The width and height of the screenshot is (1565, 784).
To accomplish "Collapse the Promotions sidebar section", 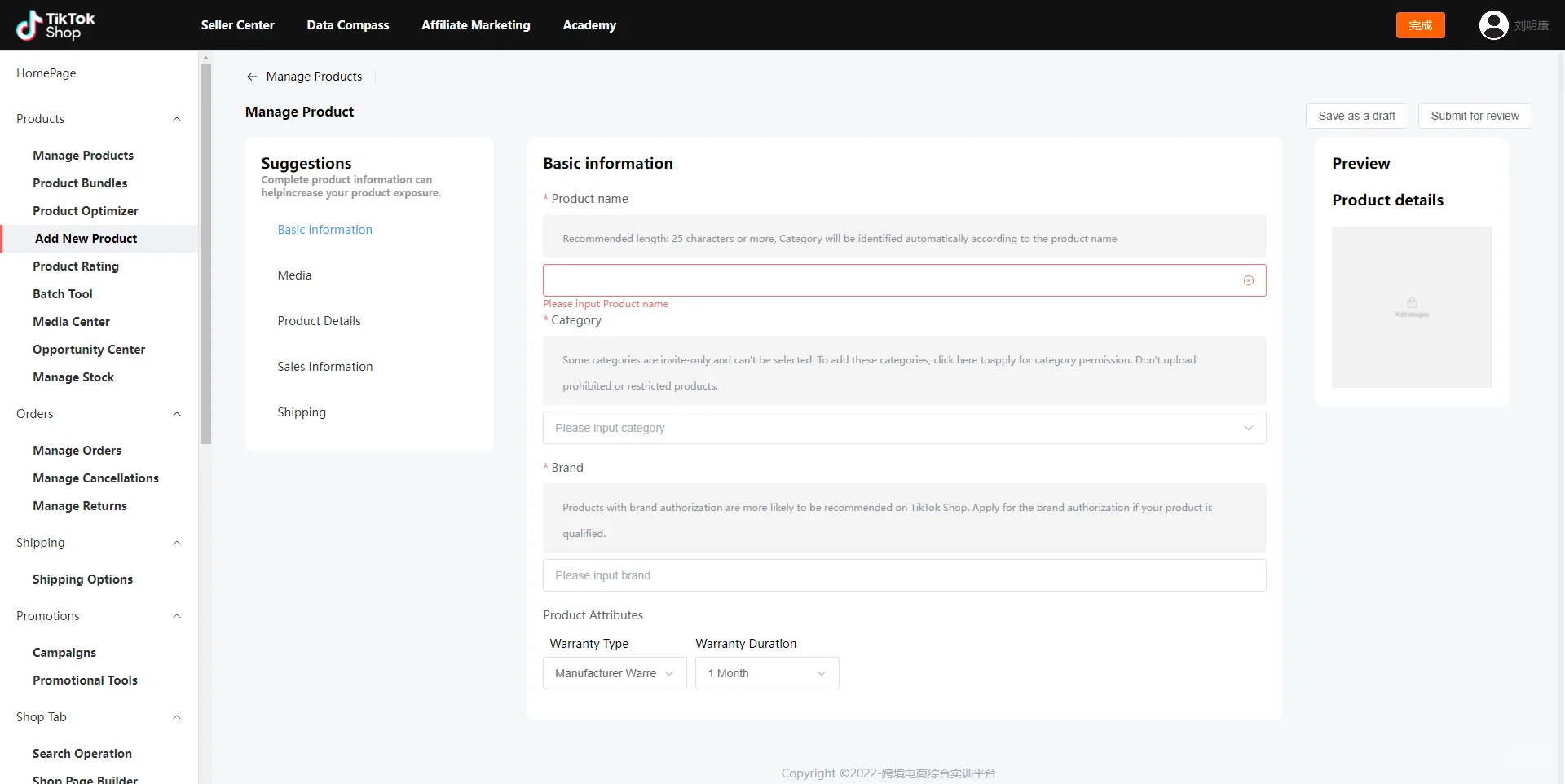I will click(177, 616).
